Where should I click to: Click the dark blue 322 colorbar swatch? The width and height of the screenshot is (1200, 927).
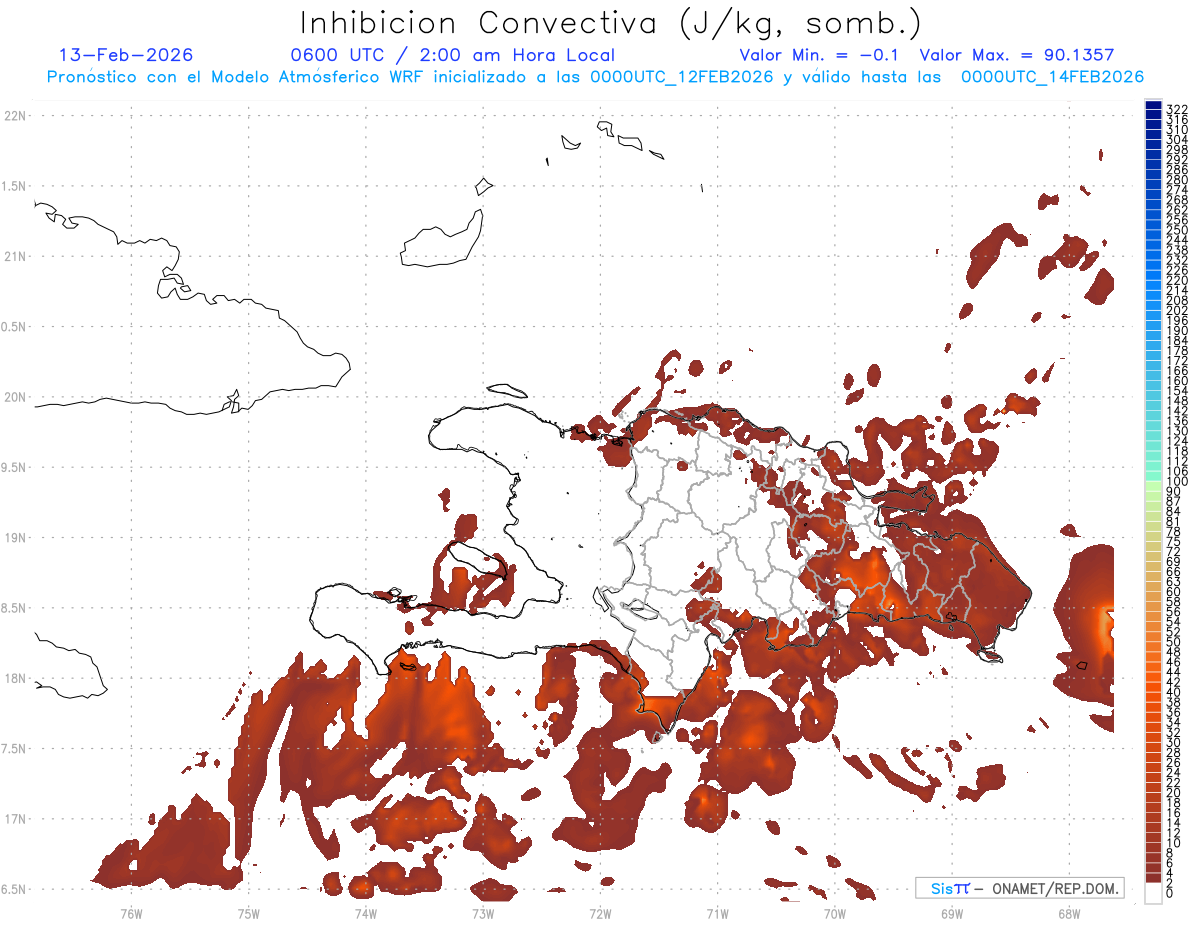coord(1153,105)
